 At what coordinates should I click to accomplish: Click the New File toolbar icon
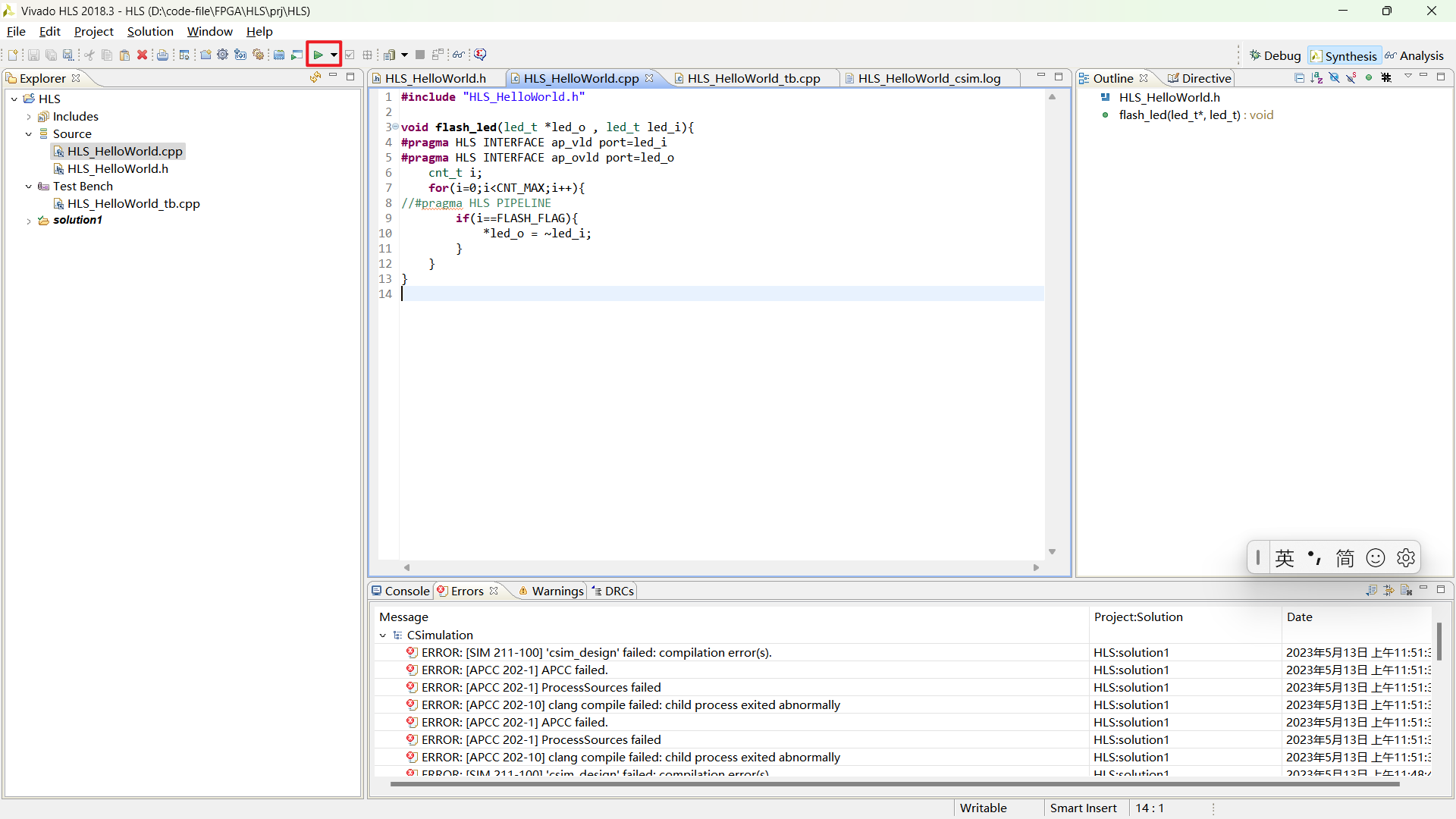[x=13, y=55]
